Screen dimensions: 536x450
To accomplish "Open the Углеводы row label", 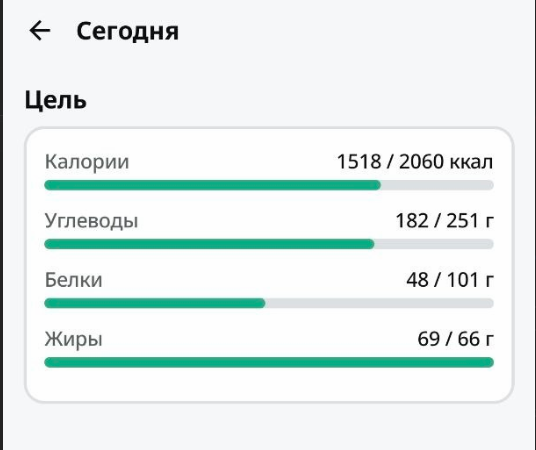I will tap(91, 221).
